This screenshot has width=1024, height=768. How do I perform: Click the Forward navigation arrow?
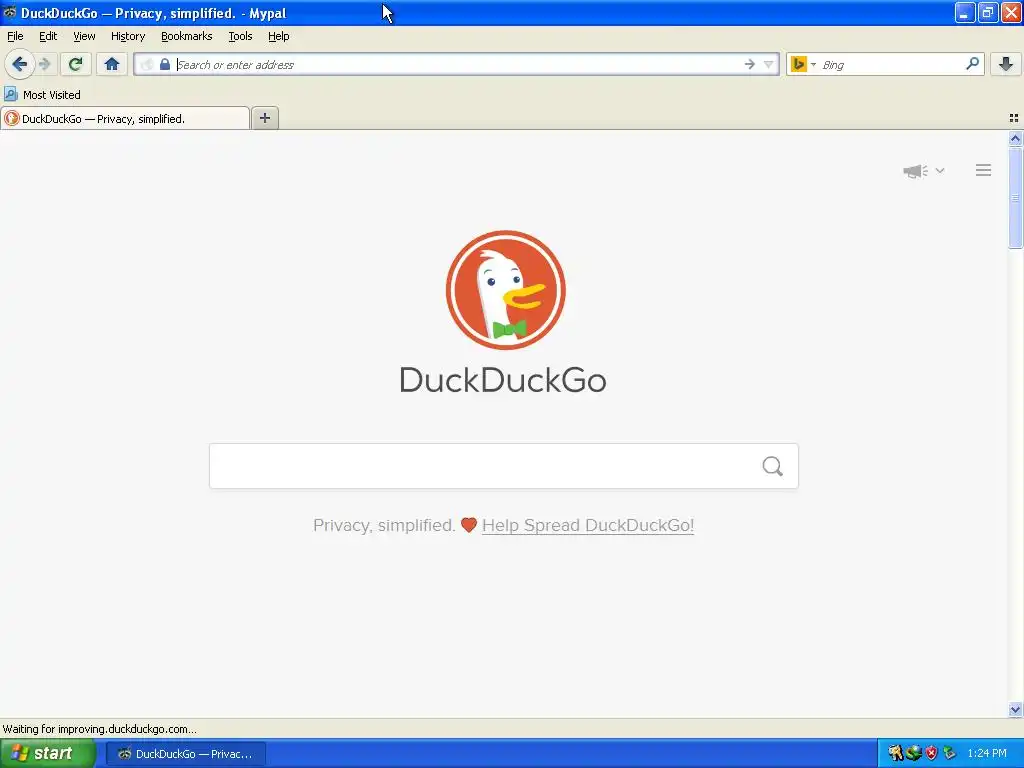(44, 64)
